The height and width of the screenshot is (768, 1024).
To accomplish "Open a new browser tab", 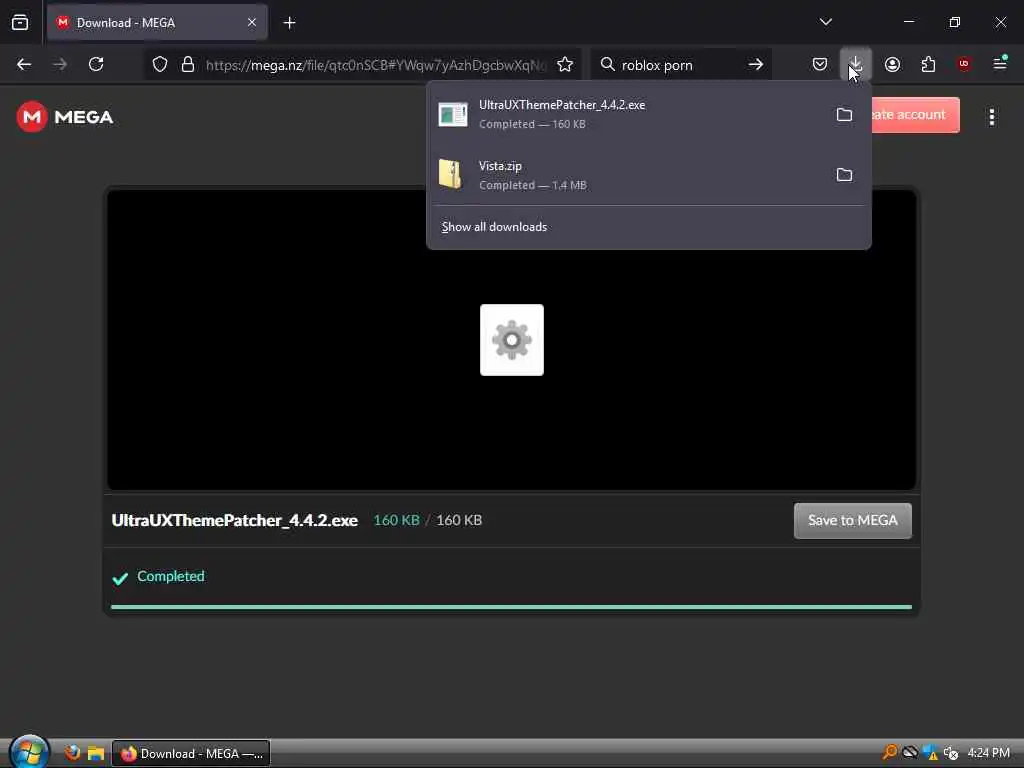I will pyautogui.click(x=289, y=23).
